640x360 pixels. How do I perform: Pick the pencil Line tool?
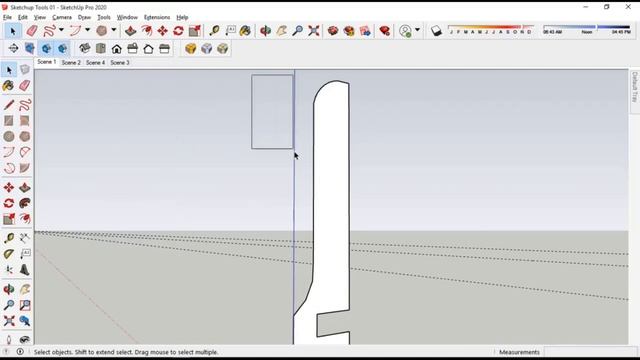[9, 105]
